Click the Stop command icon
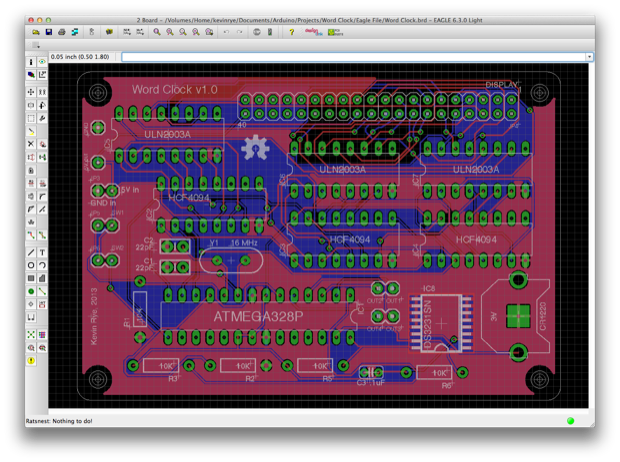Viewport: 620px width, 462px height. tap(257, 32)
